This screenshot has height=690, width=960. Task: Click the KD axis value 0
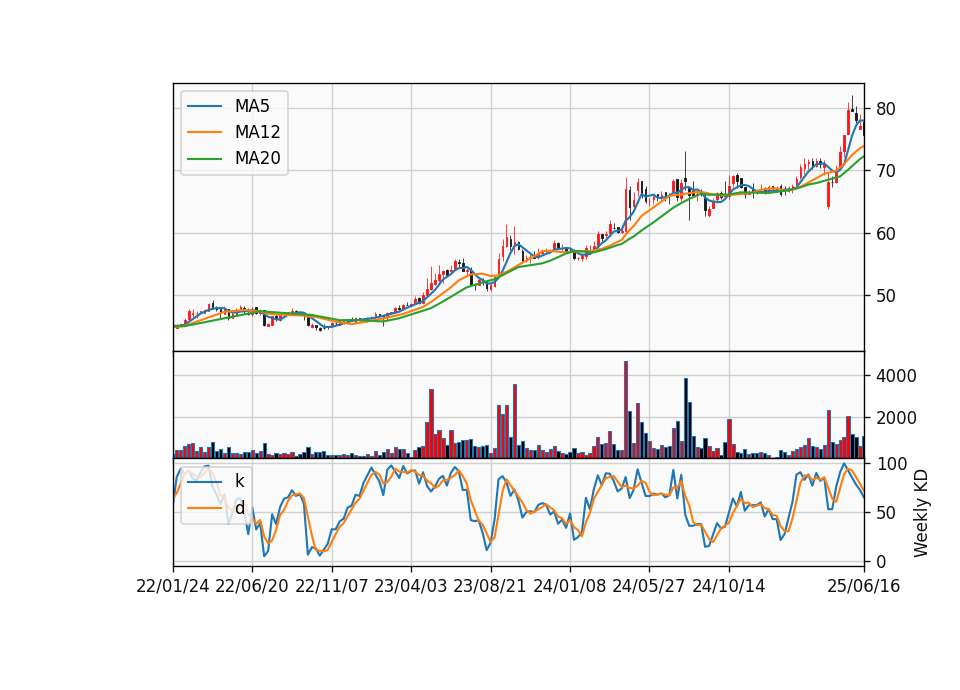point(880,561)
